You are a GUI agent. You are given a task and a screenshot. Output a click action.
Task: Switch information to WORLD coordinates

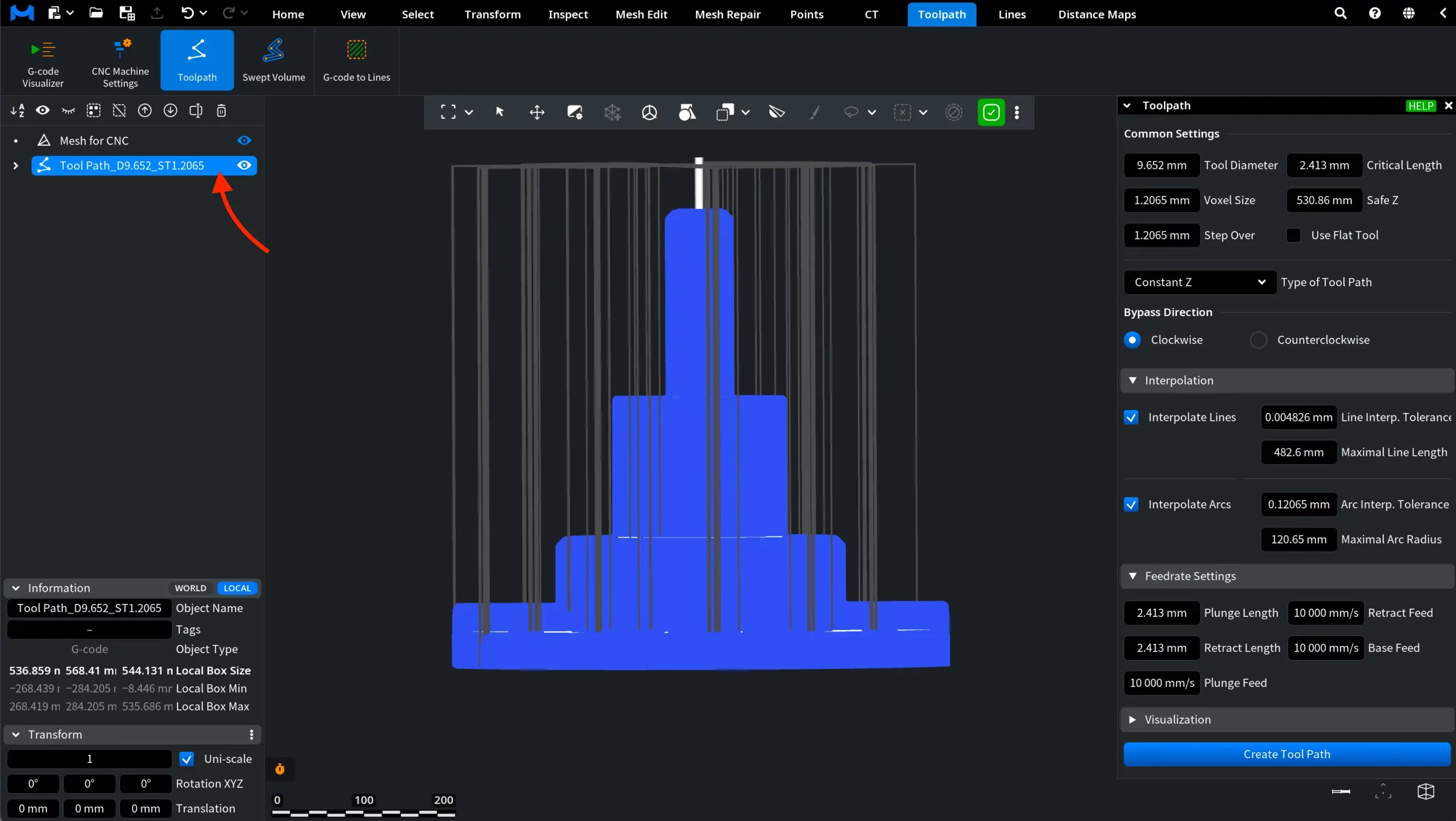click(x=191, y=588)
